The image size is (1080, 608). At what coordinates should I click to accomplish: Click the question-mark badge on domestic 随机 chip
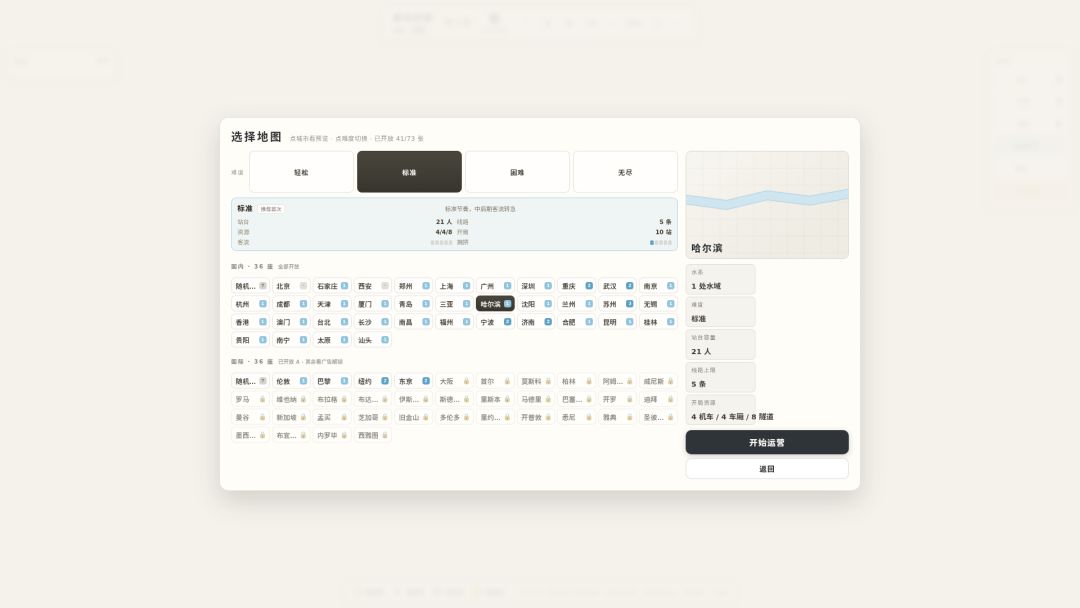pos(262,286)
